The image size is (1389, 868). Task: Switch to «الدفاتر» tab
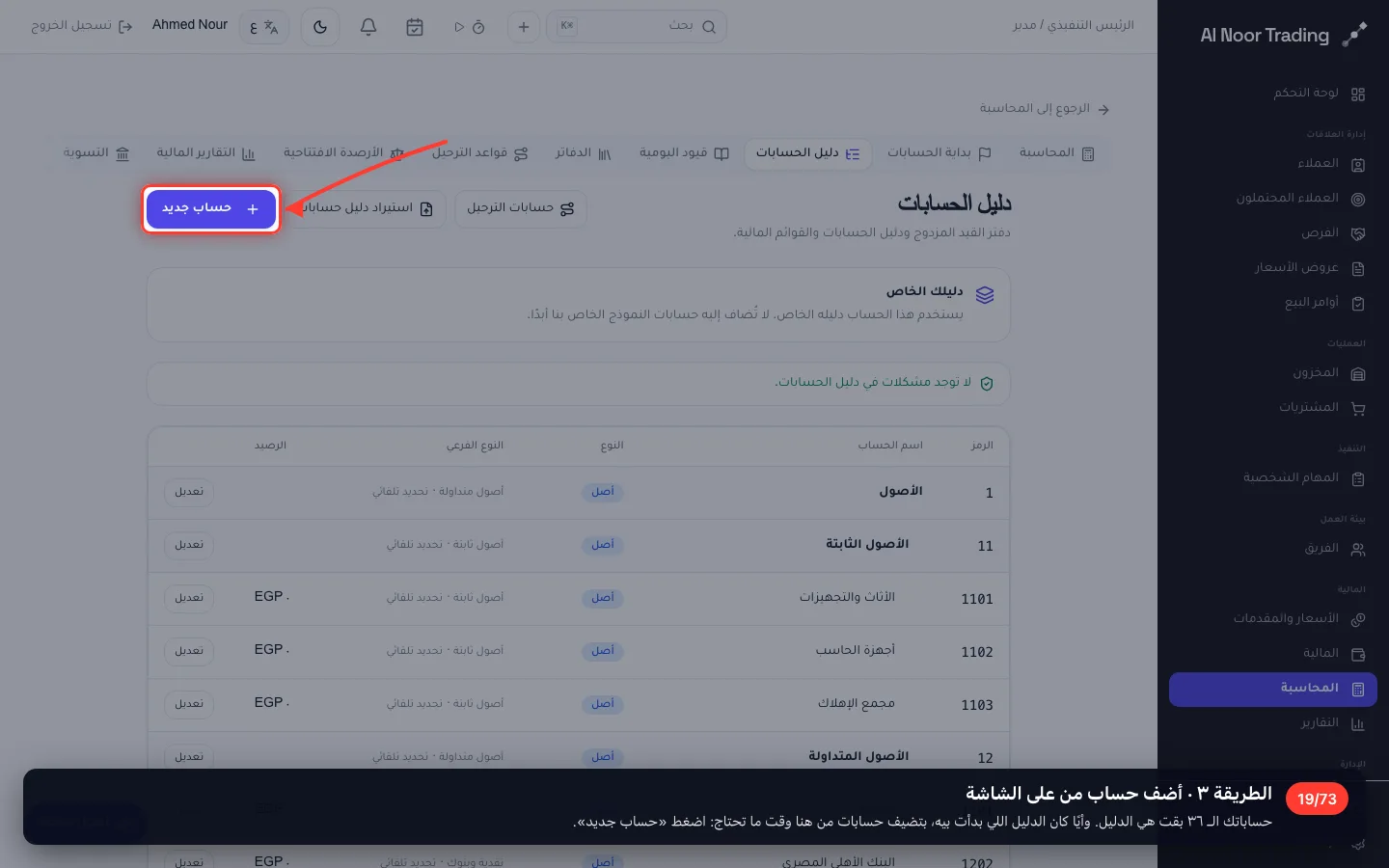[x=583, y=153]
